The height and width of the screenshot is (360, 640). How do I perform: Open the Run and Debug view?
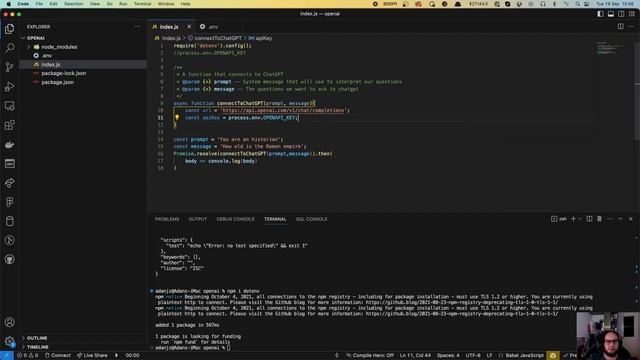point(9,87)
